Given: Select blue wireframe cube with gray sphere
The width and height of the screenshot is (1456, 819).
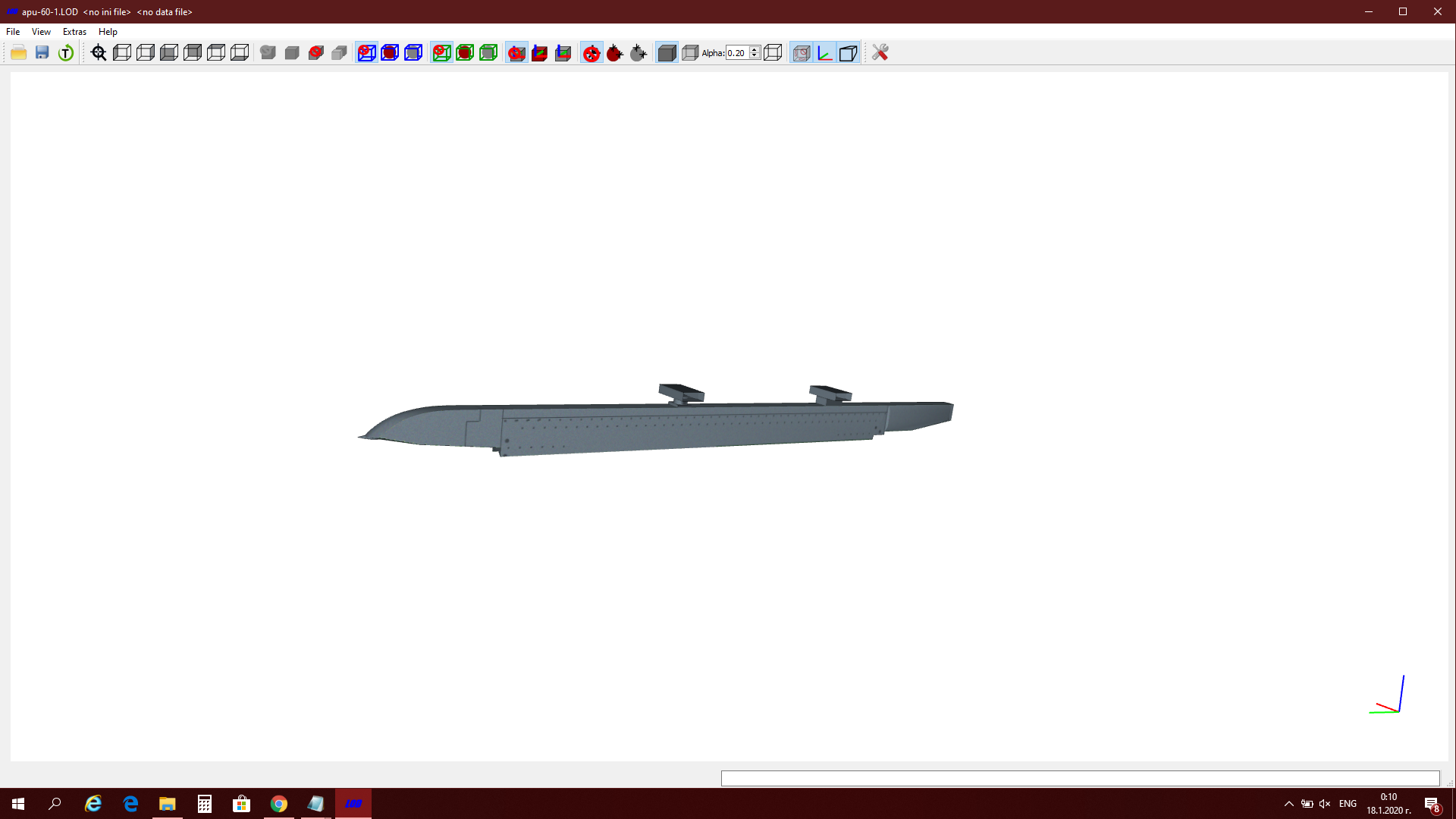Looking at the screenshot, I should (413, 52).
